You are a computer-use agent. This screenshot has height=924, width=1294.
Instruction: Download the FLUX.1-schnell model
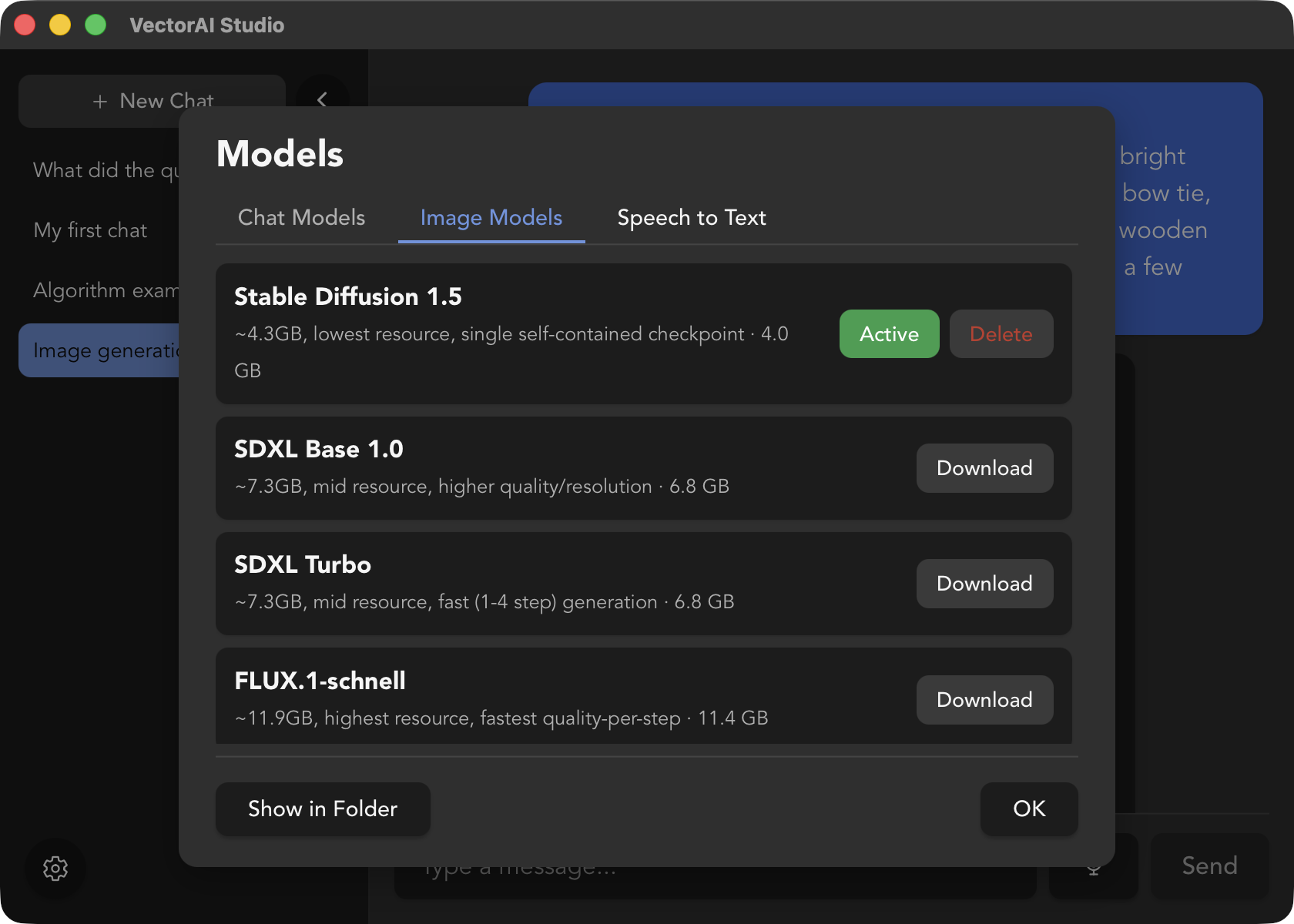pos(984,700)
